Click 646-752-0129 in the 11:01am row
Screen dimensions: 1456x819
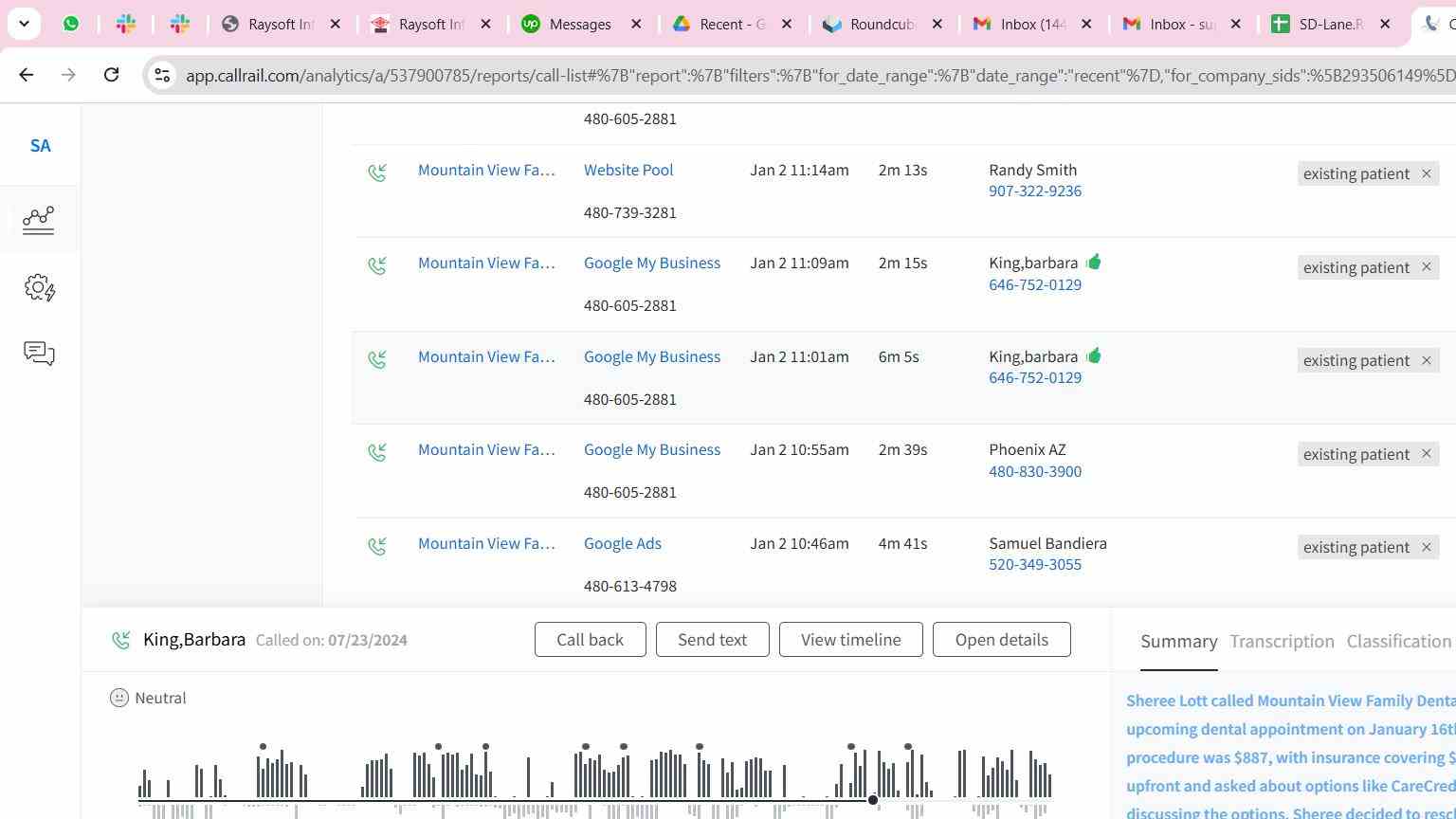[x=1035, y=377]
